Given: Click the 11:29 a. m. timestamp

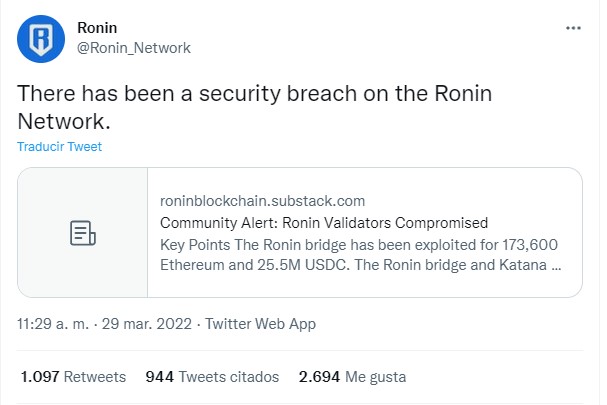Looking at the screenshot, I should [53, 324].
